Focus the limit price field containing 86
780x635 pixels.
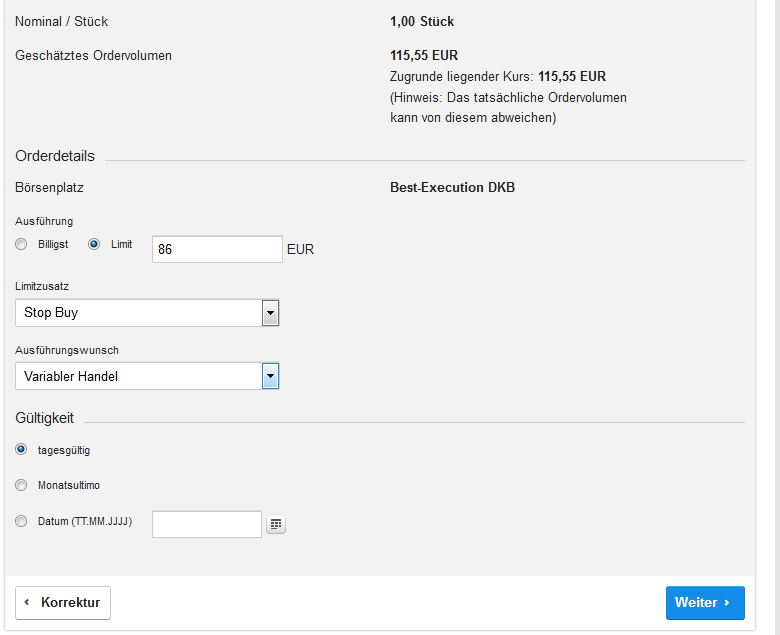216,249
